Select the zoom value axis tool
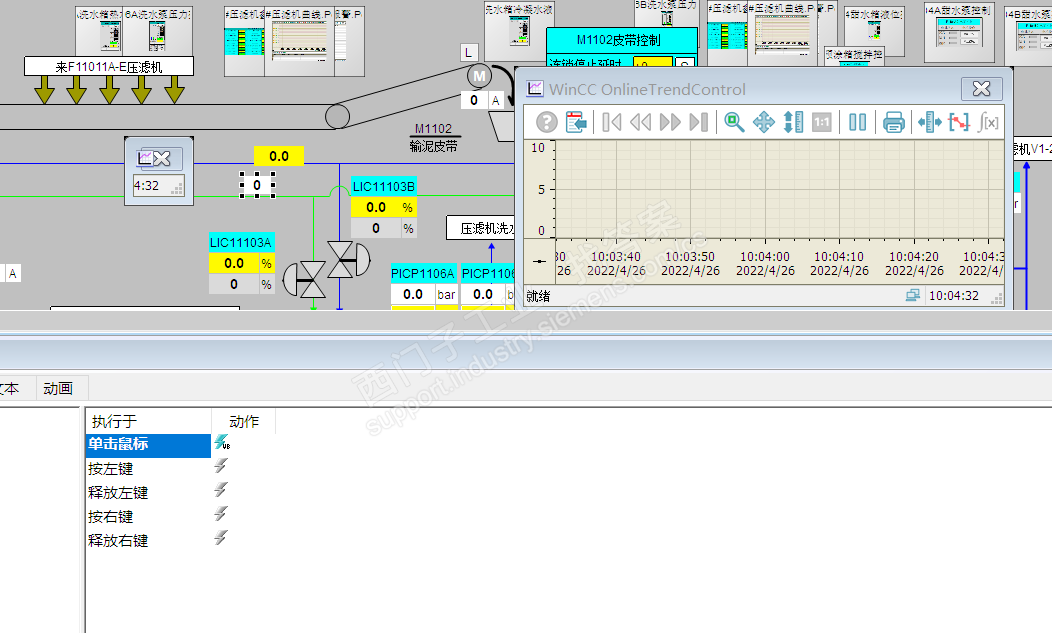The width and height of the screenshot is (1052, 633). (793, 122)
